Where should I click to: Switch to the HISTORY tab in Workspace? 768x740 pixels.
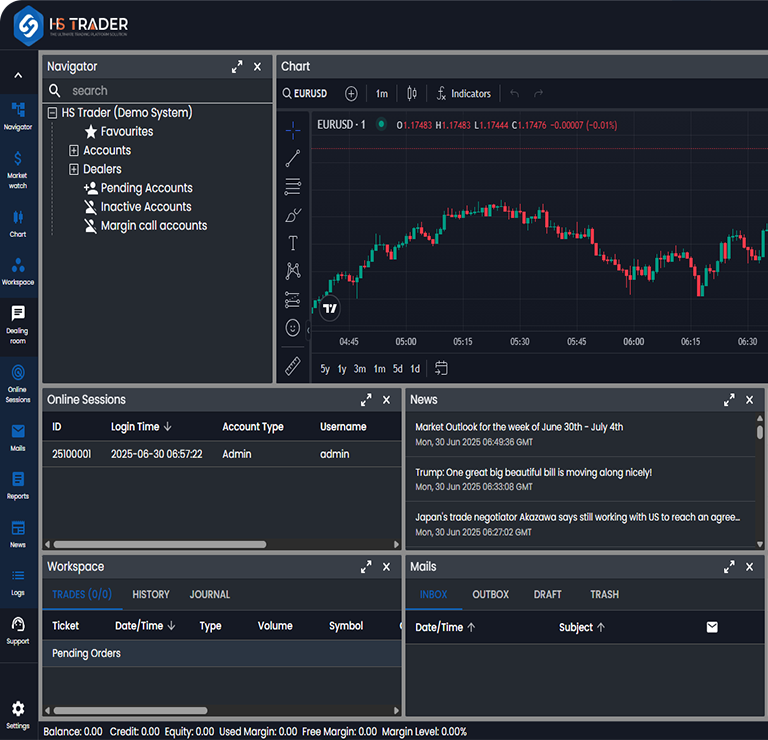pos(151,595)
